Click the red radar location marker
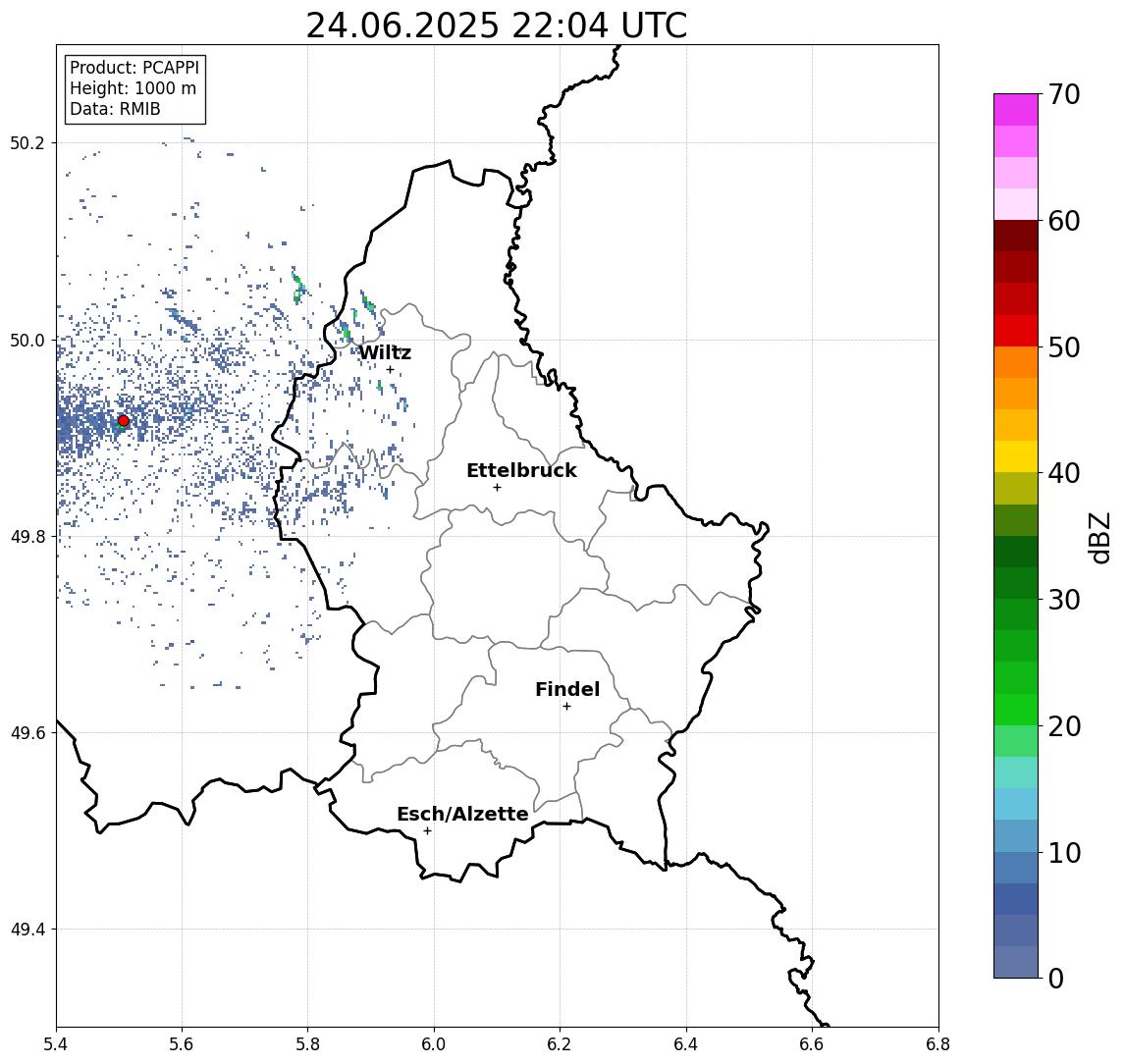Image resolution: width=1124 pixels, height=1064 pixels. [124, 421]
